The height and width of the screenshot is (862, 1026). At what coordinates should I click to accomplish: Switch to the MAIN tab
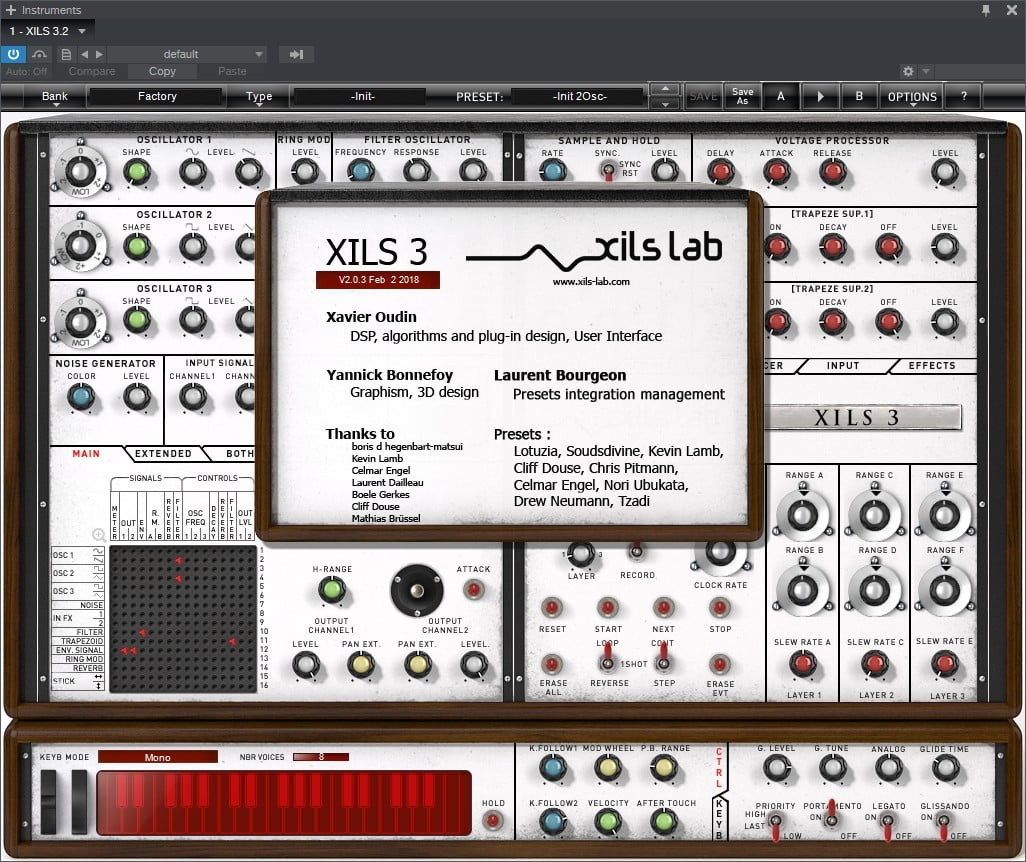(86, 454)
